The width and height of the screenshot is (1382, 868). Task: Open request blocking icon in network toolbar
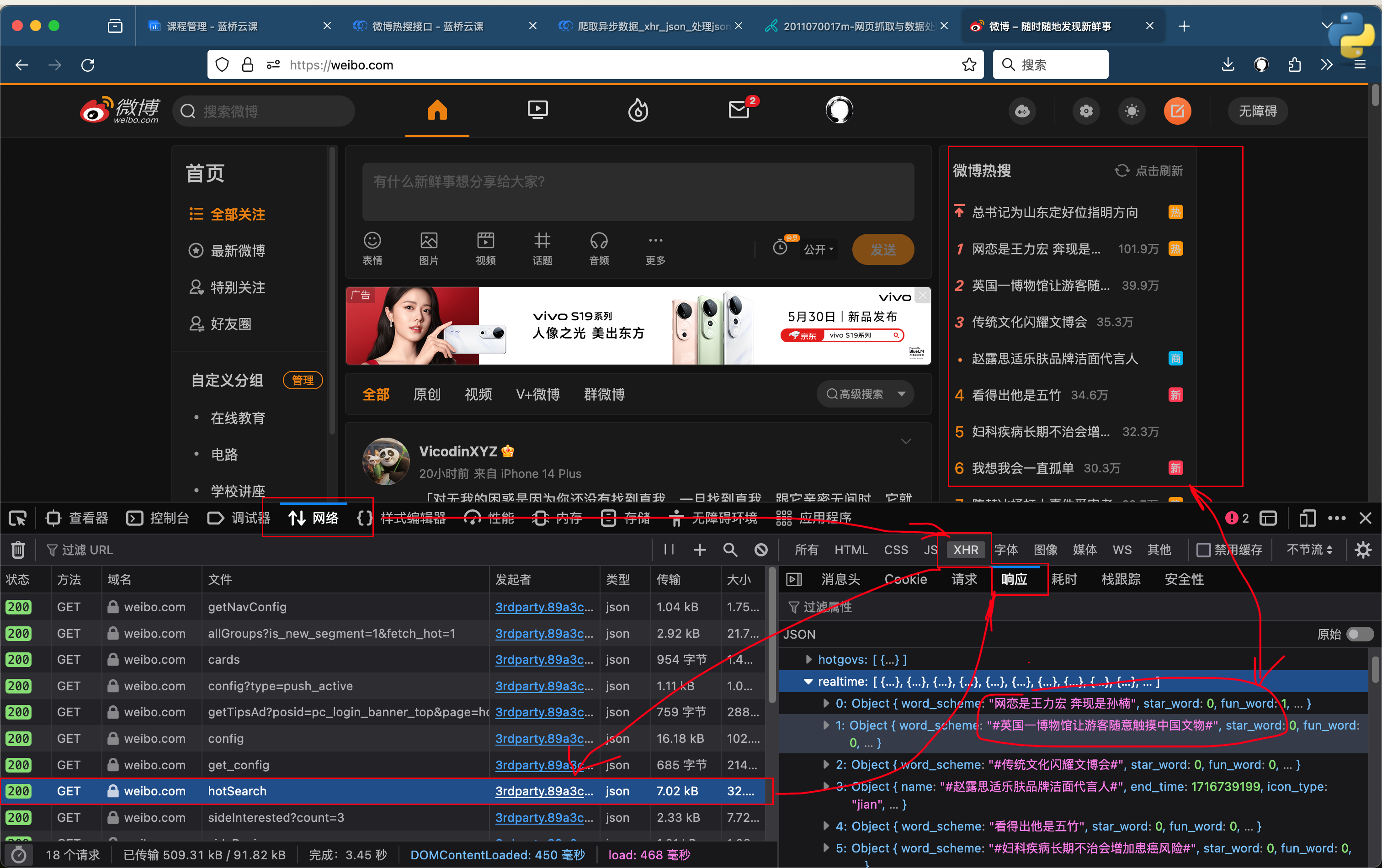pyautogui.click(x=761, y=550)
